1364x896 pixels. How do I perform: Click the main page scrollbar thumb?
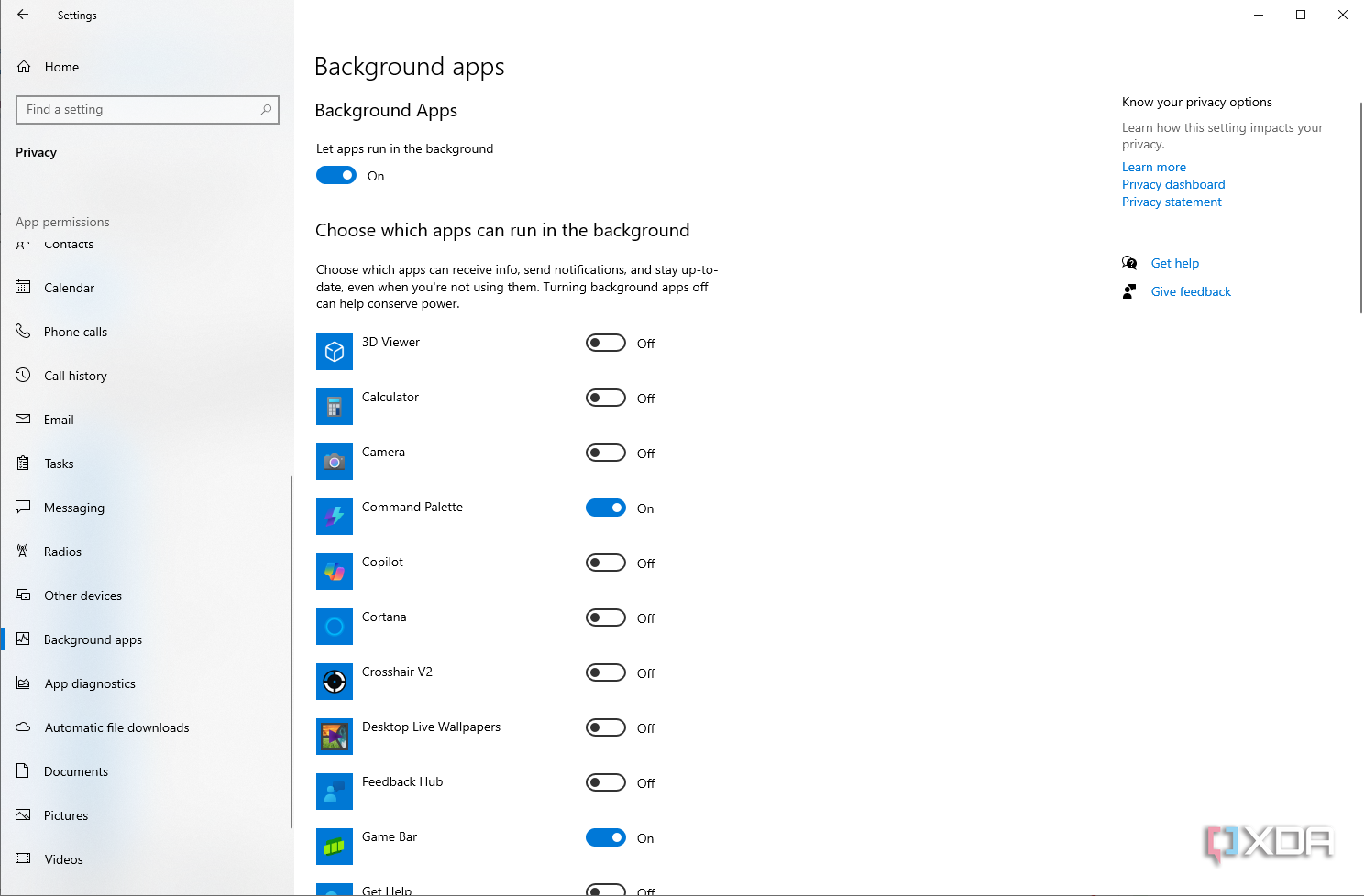pyautogui.click(x=1361, y=208)
